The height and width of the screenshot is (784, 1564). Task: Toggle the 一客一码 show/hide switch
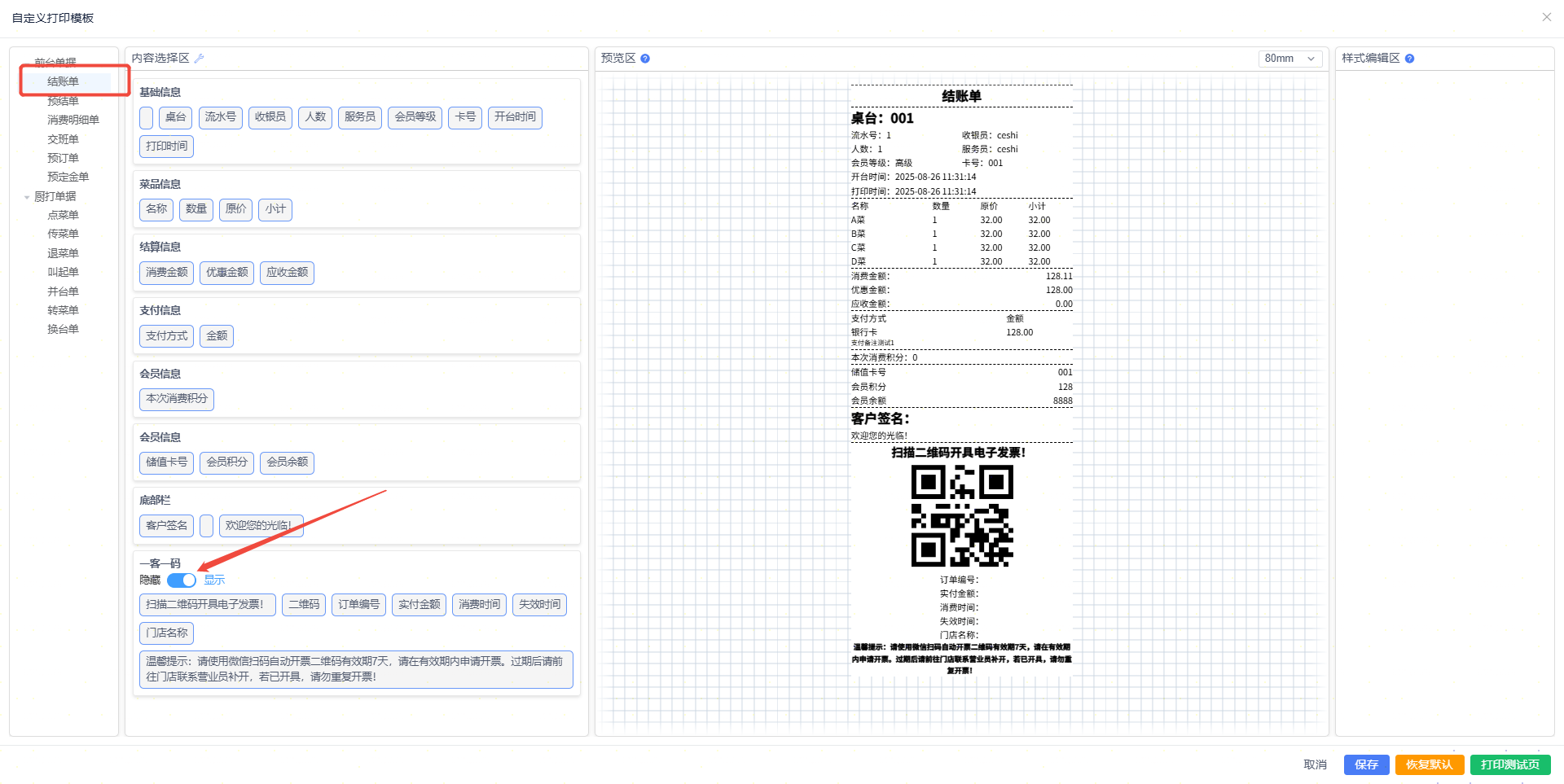pos(182,580)
